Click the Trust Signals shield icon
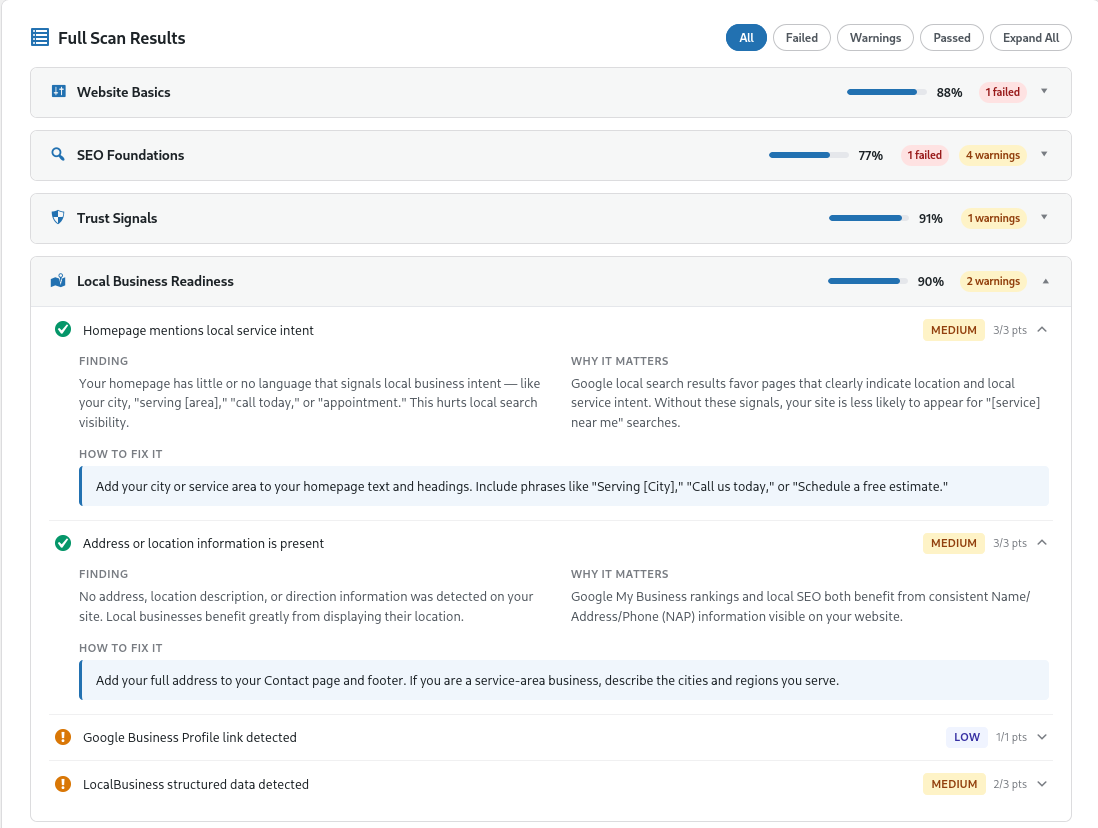This screenshot has width=1098, height=828. 58,217
